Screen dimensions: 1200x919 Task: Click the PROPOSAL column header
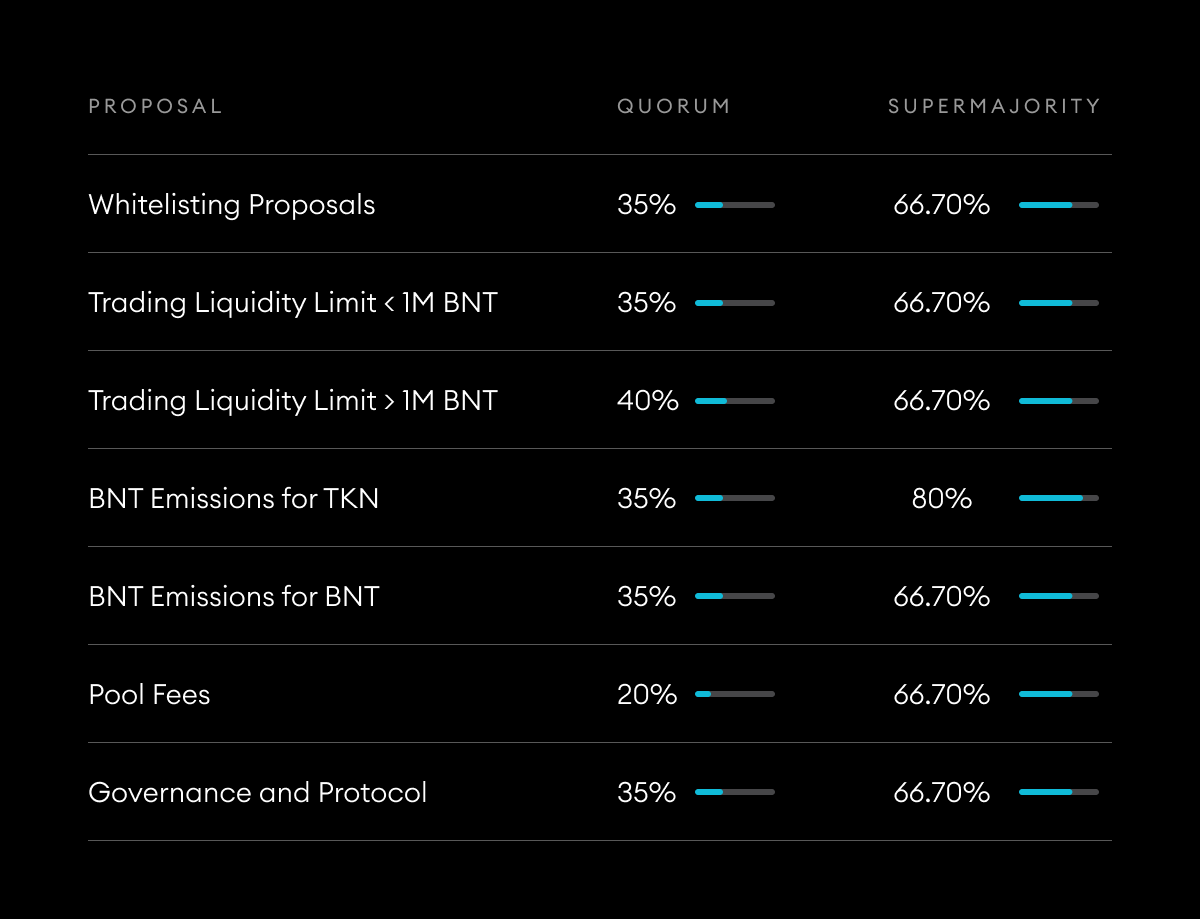tap(155, 106)
